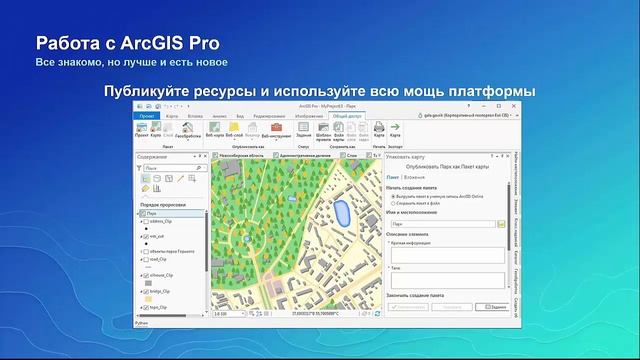Screen dimensions: 640x360
Task: Select List by Drawing Order icon
Action: point(146,178)
